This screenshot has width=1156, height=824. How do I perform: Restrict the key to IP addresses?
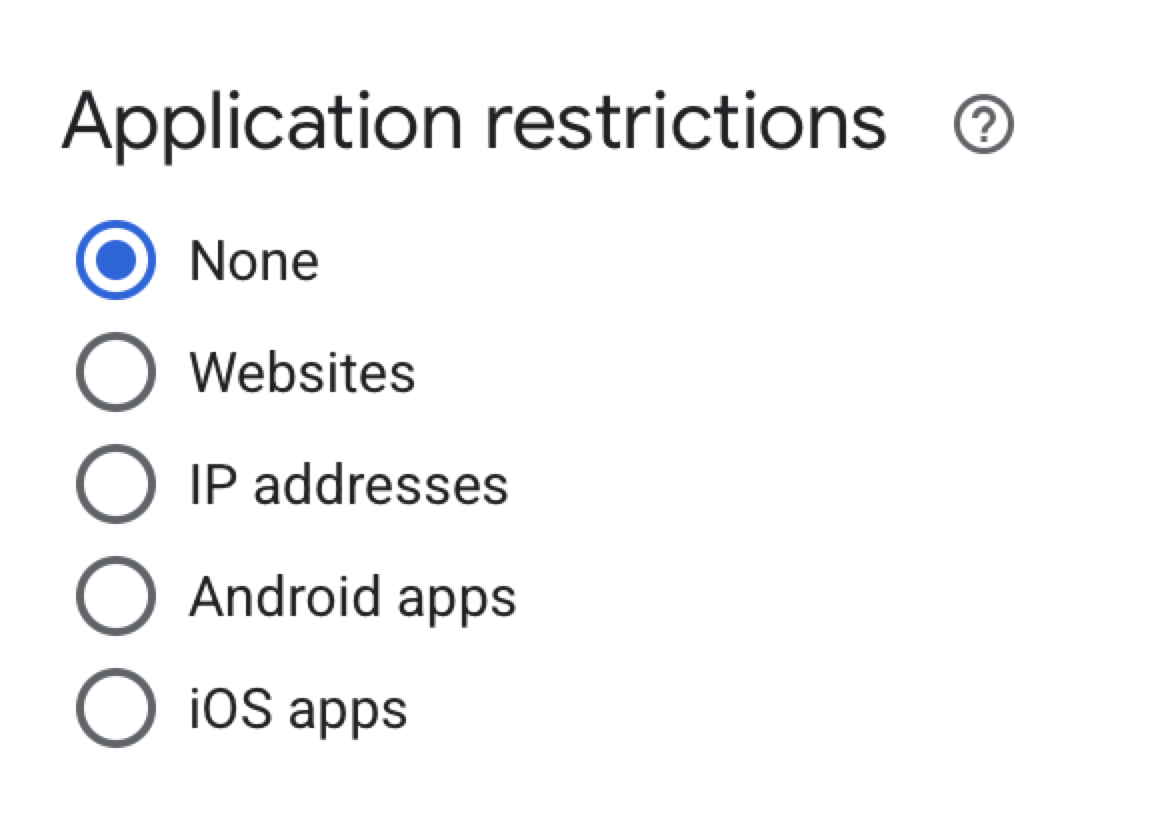(116, 485)
